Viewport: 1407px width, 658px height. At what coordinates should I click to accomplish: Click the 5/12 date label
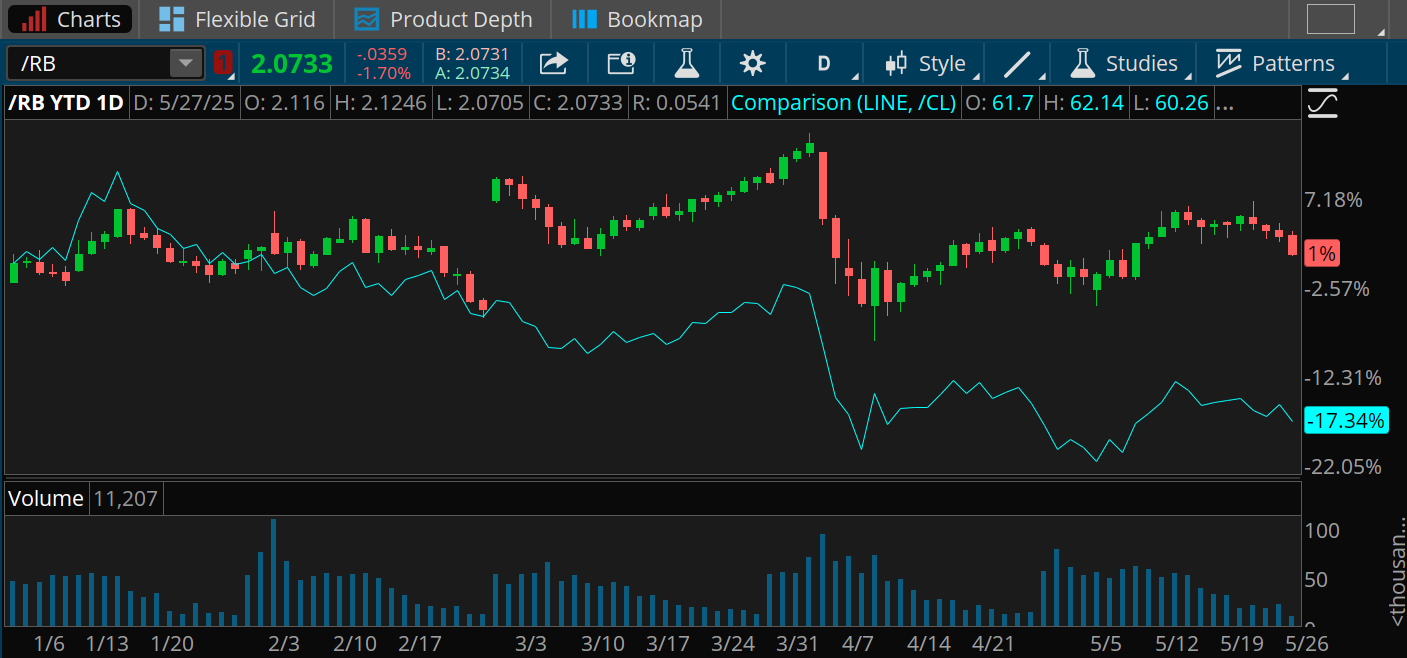1176,643
